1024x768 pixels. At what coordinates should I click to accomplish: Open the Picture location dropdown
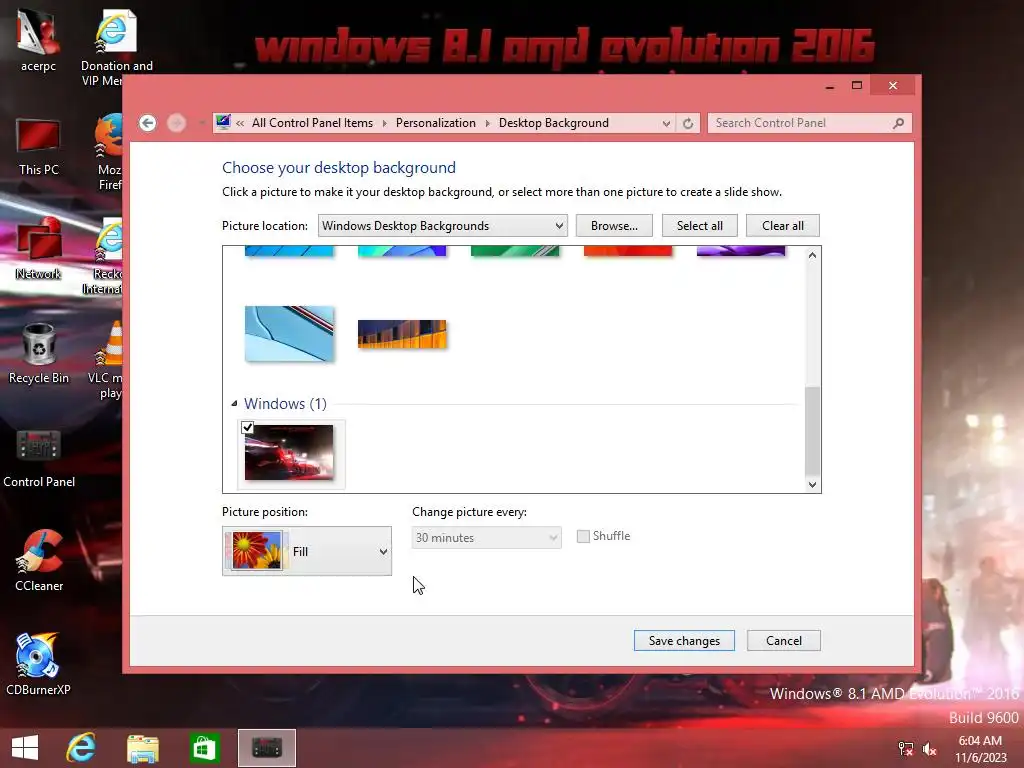click(x=443, y=226)
